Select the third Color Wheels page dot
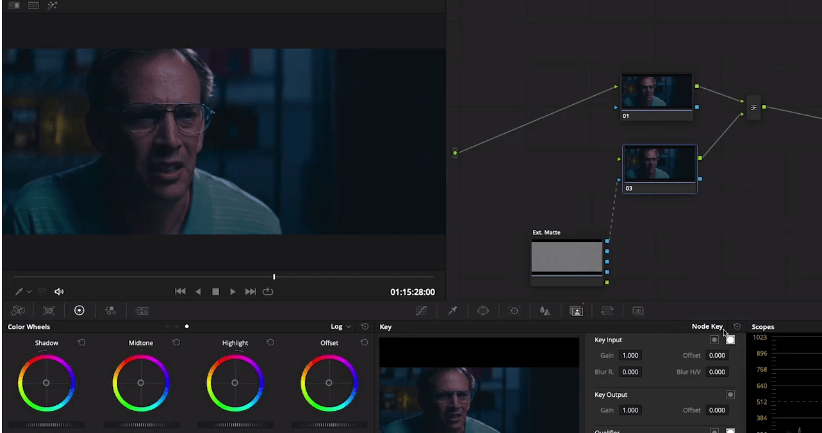822x433 pixels. coord(187,327)
